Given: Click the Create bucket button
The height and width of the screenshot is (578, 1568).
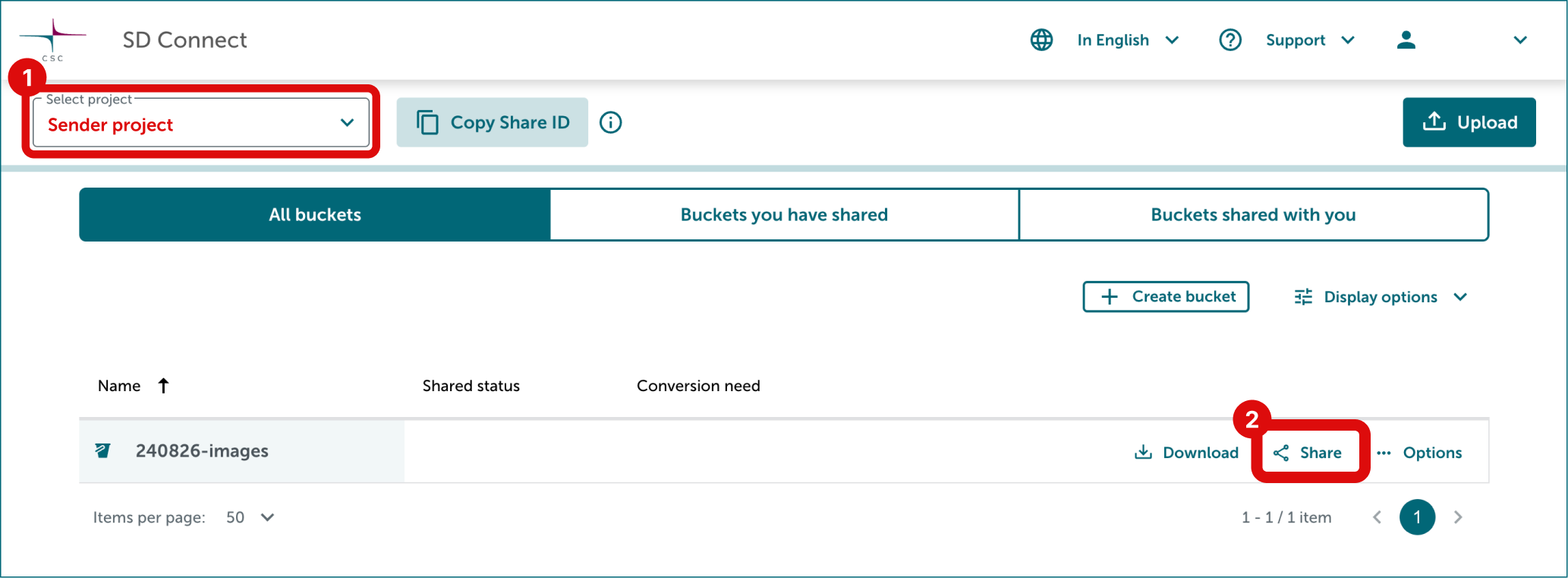Looking at the screenshot, I should pyautogui.click(x=1166, y=296).
